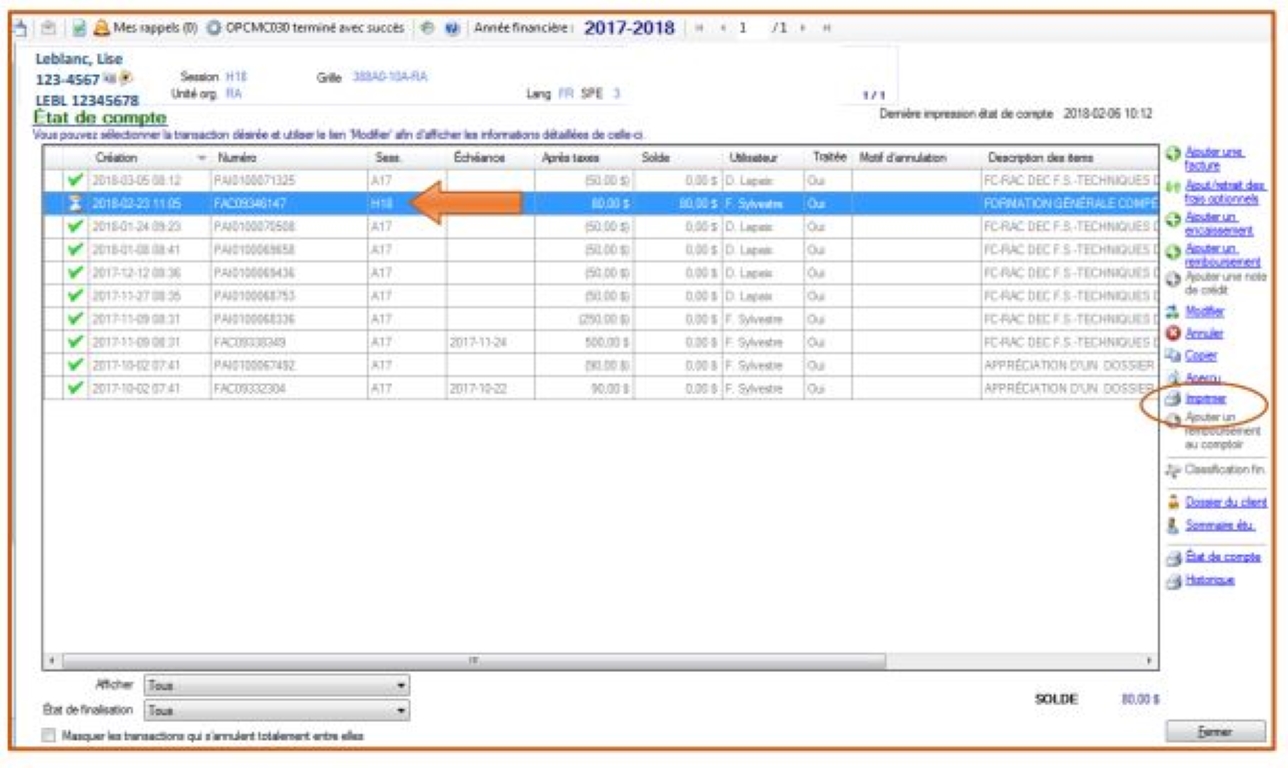
Task: Open the Afficher dropdown
Action: point(402,686)
